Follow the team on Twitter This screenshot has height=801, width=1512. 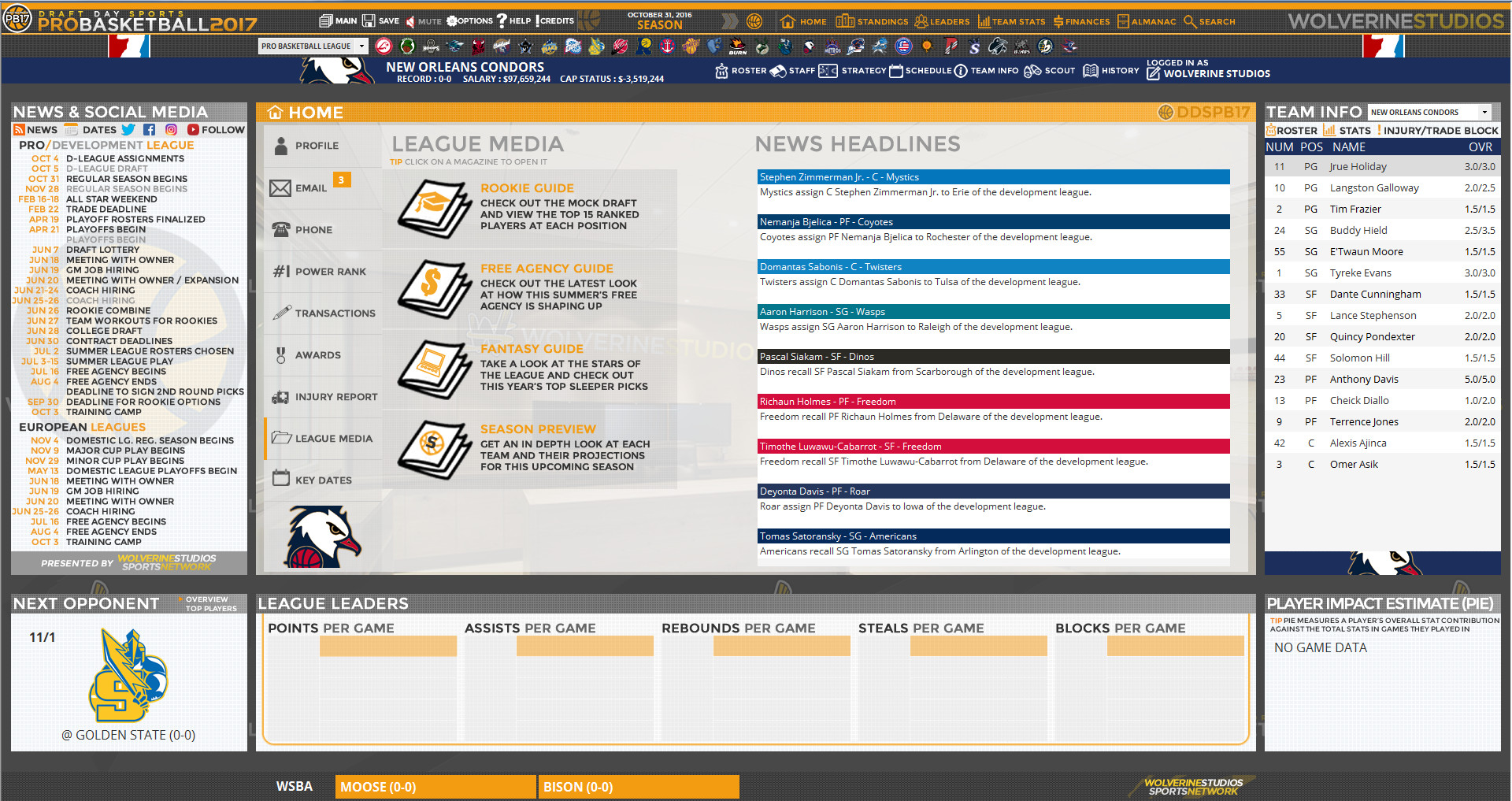coord(128,129)
